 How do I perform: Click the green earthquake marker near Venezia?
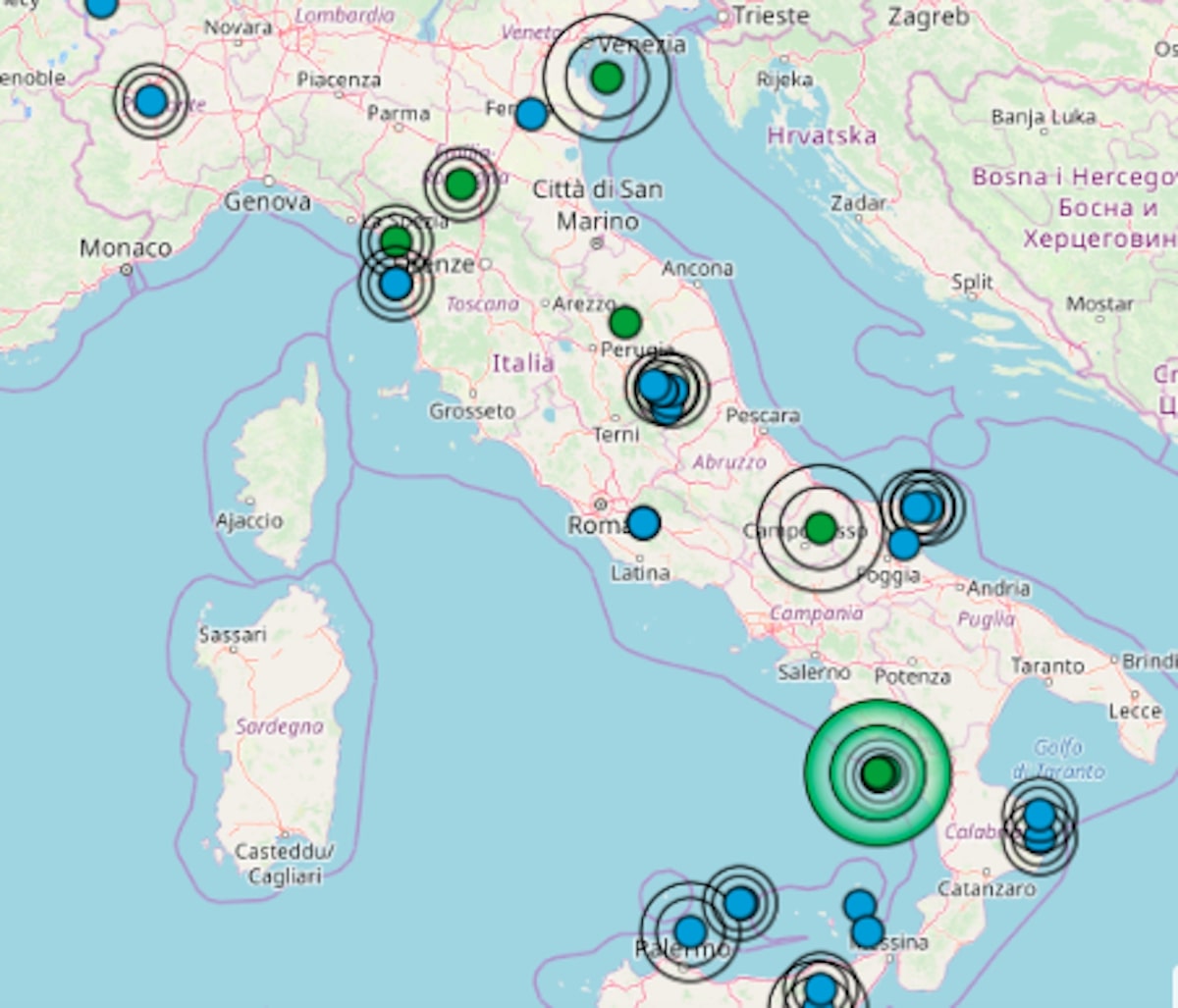click(608, 78)
